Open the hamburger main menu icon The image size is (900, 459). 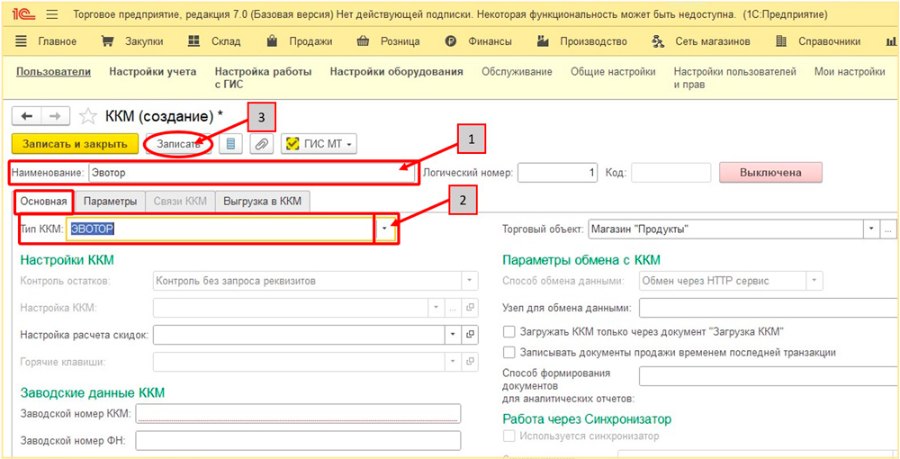52,14
